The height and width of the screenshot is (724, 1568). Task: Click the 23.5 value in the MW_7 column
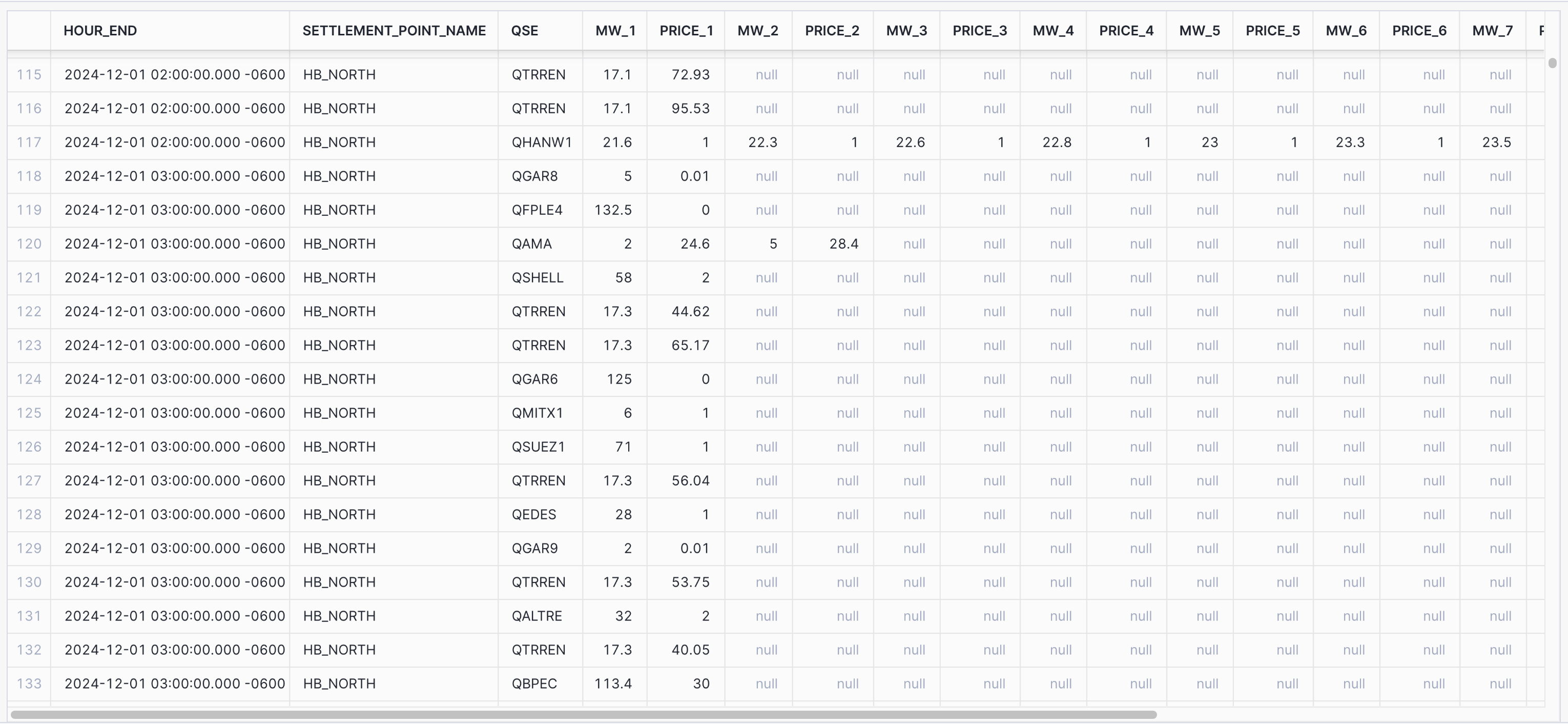1496,143
